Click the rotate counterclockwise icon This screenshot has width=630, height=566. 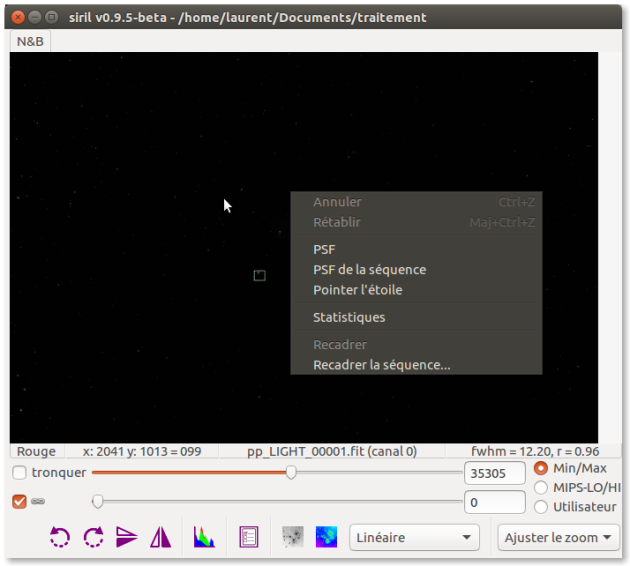[x=60, y=538]
